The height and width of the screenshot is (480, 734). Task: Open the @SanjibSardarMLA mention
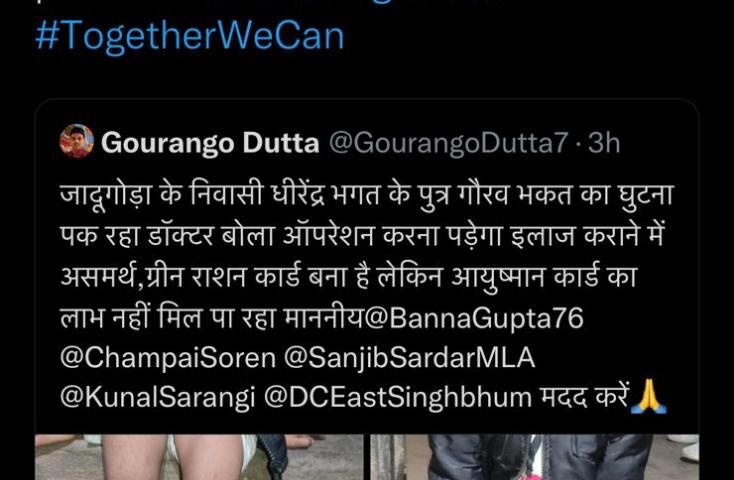point(409,359)
